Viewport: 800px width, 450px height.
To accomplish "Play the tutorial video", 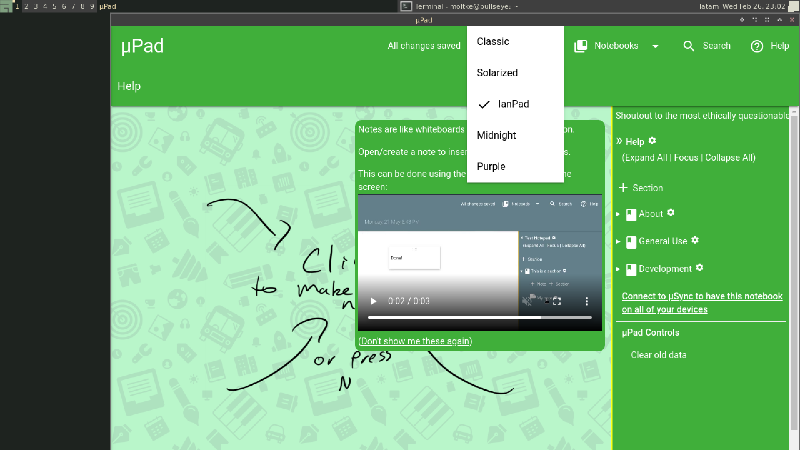I will click(373, 301).
